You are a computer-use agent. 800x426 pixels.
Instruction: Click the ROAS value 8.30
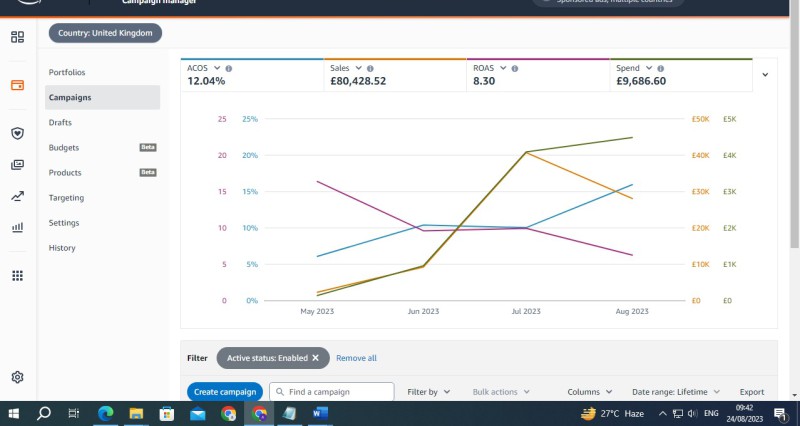pyautogui.click(x=484, y=81)
